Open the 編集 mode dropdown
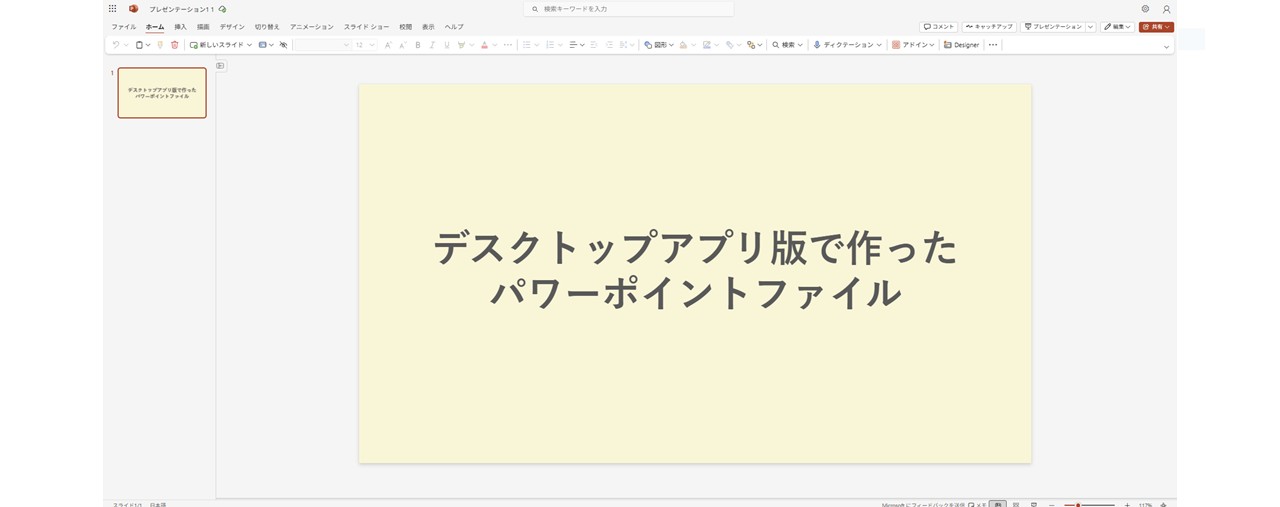Viewport: 1280px width, 507px height. (1117, 27)
